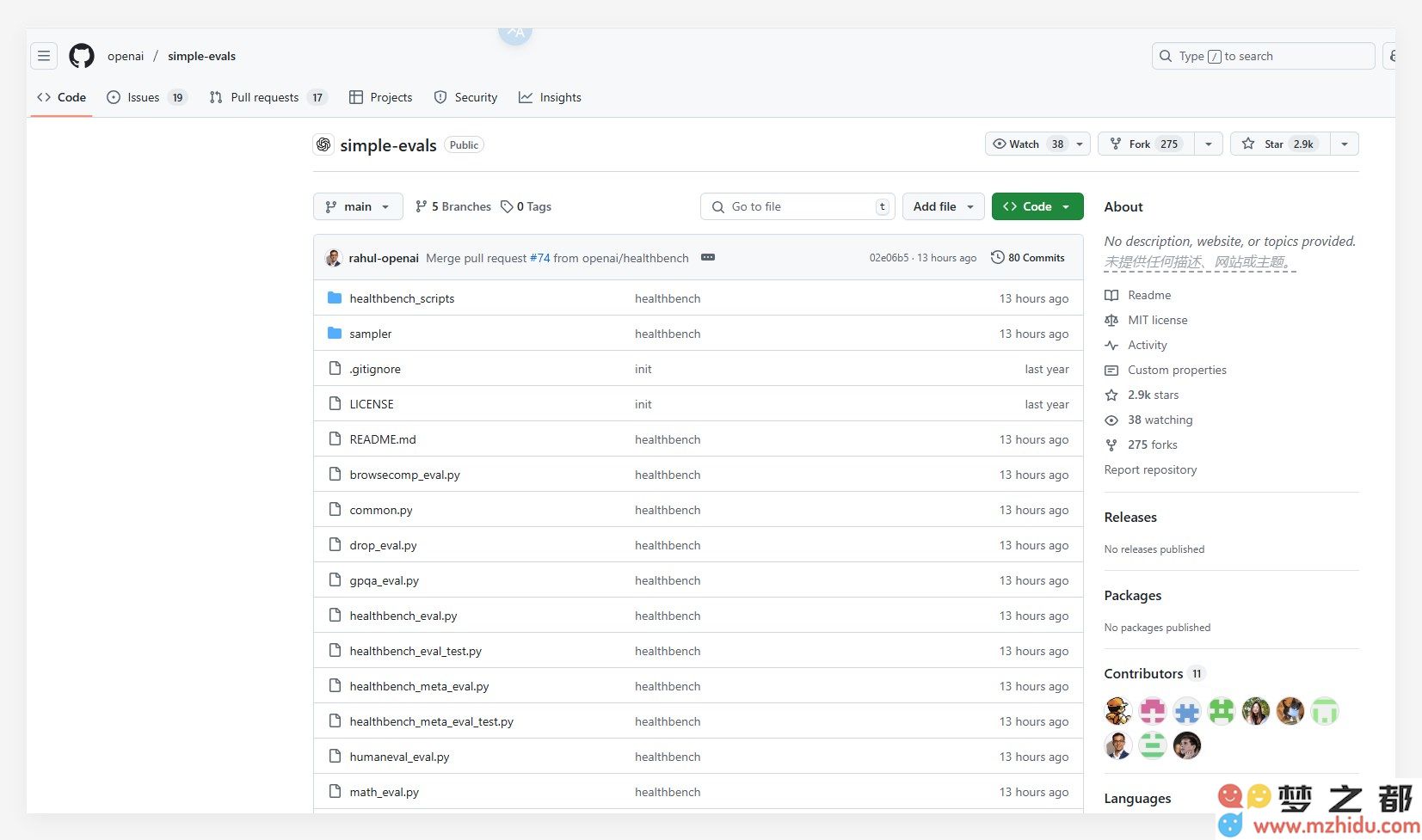Screen dimensions: 1422x840
Task: Open simple-evals breadcrumb in header
Action: tap(202, 56)
